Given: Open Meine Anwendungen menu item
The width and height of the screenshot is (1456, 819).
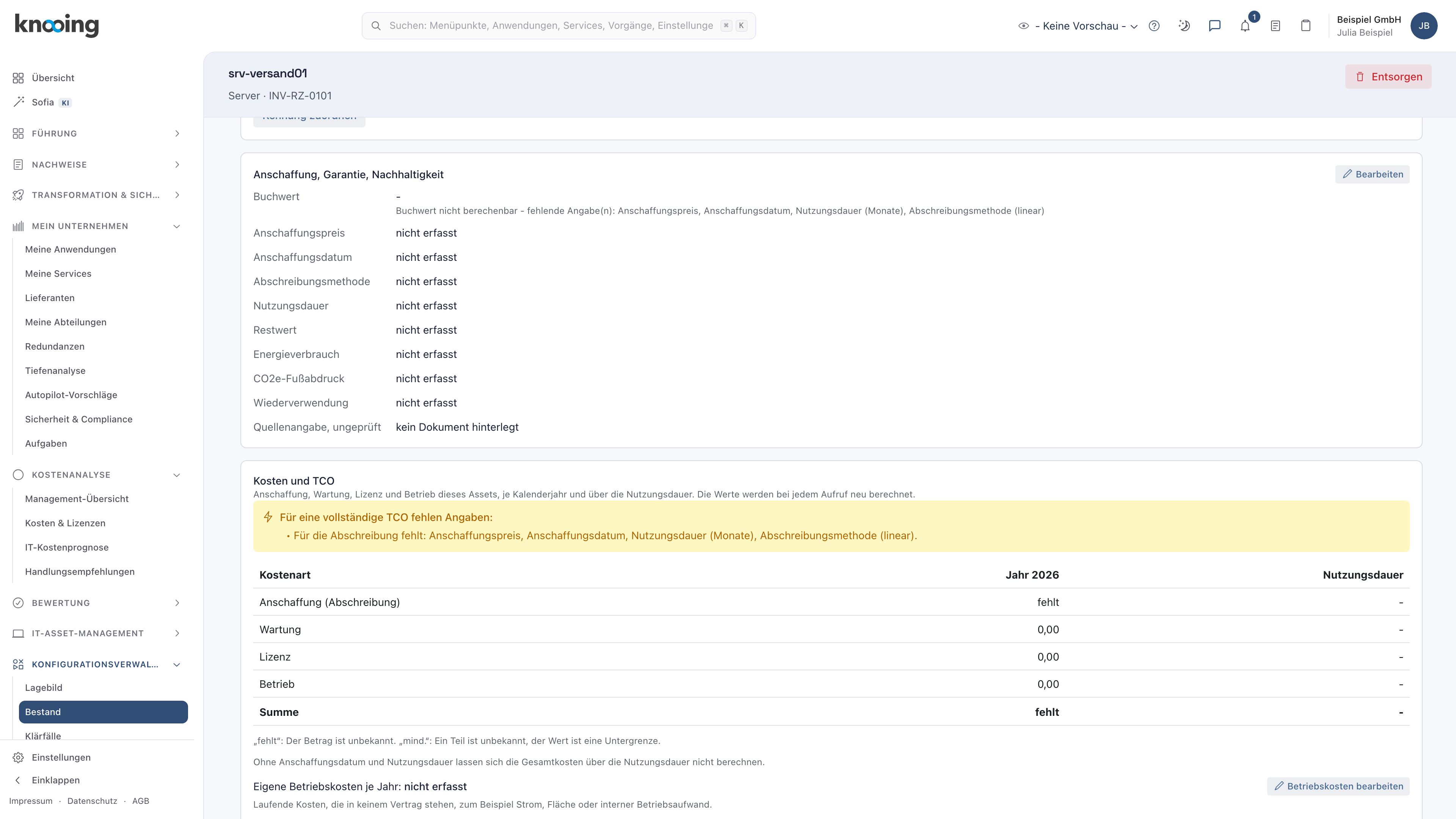Looking at the screenshot, I should [71, 249].
